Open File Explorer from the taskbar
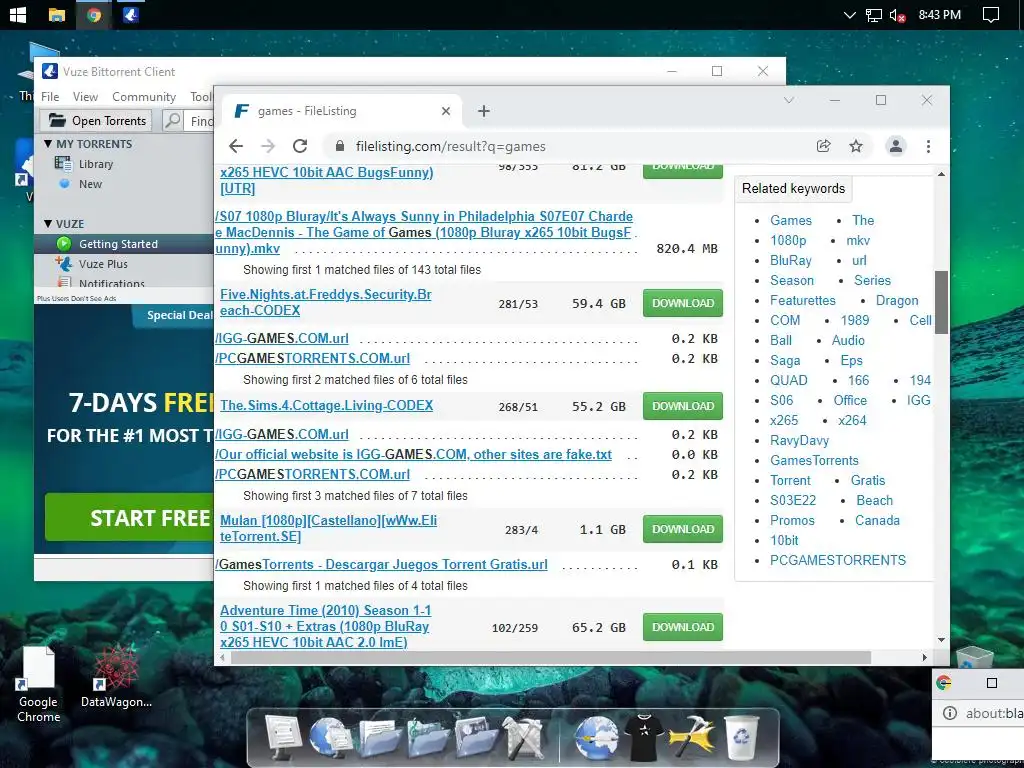 tap(57, 14)
